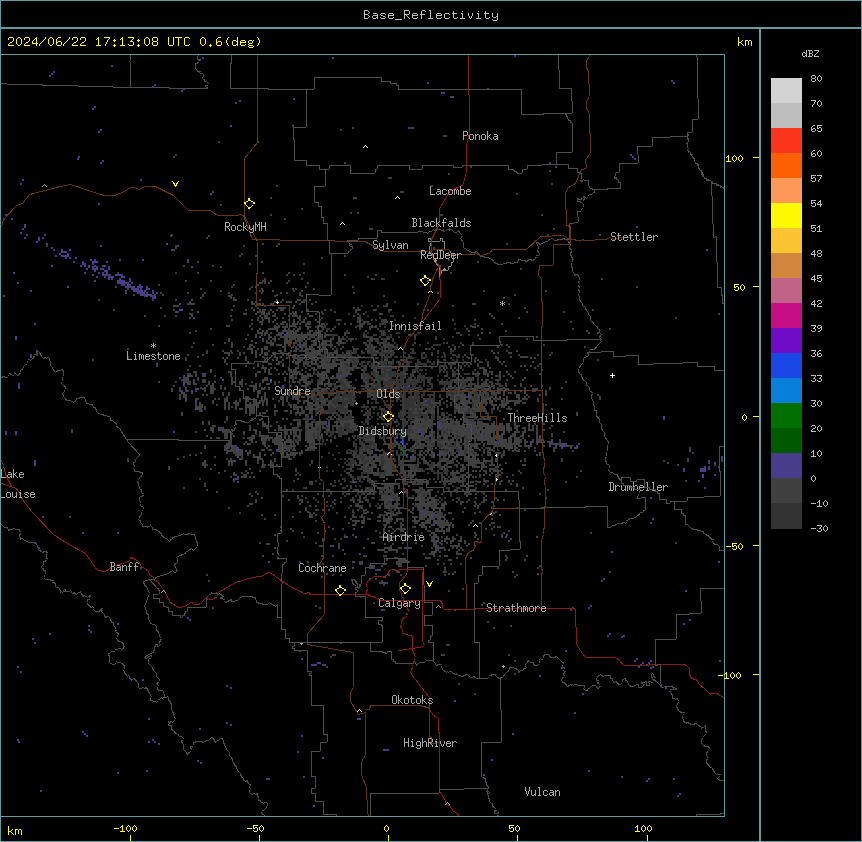The height and width of the screenshot is (842, 862).
Task: Click the Limestone label
Action: [x=153, y=356]
